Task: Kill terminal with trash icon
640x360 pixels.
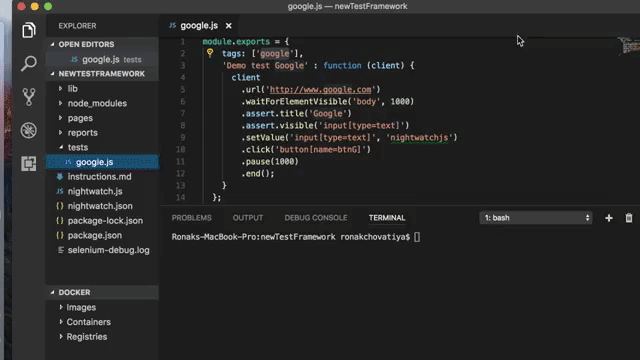Action: click(629, 218)
